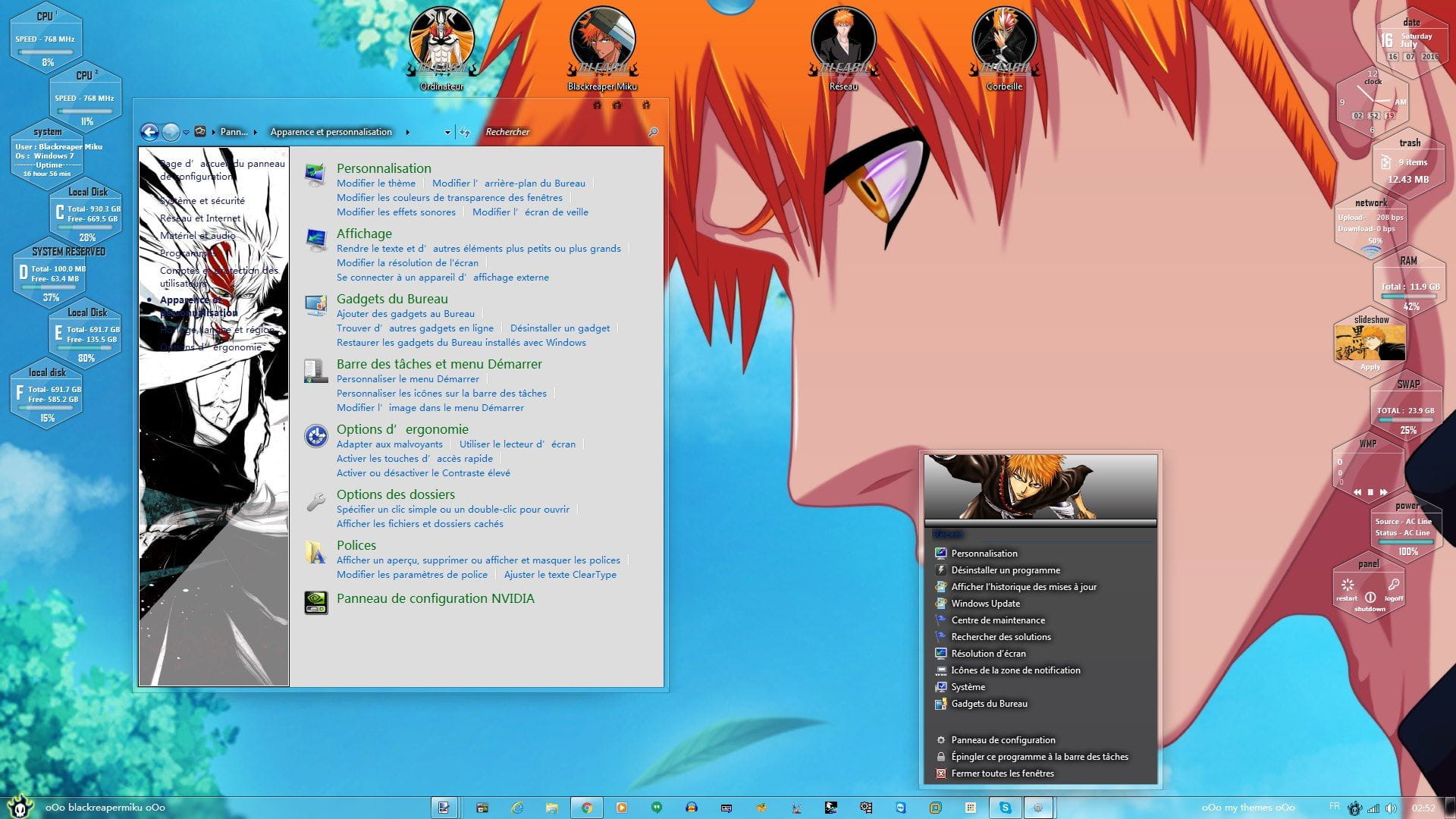
Task: Click the logoff key icon
Action: coord(1394,585)
